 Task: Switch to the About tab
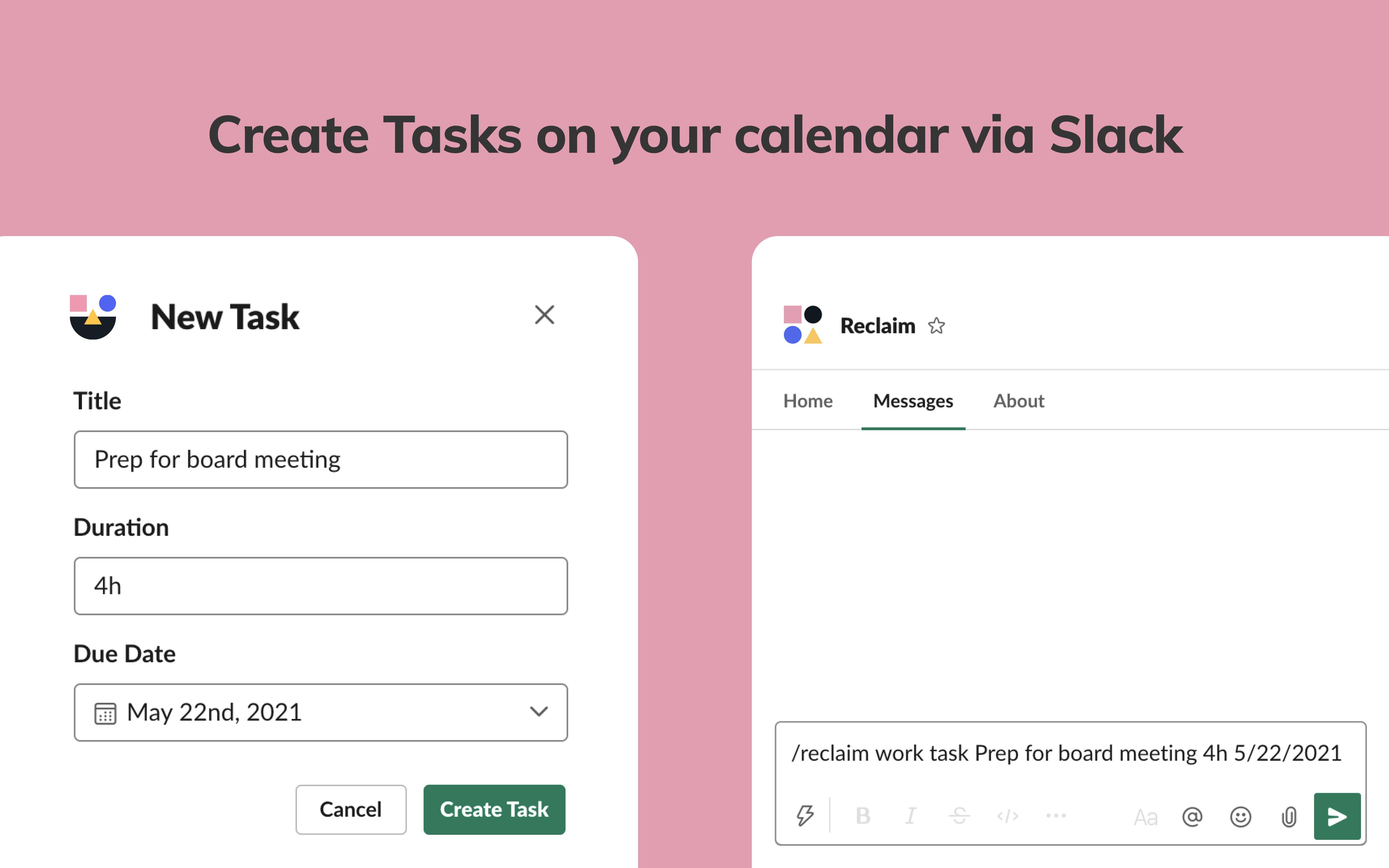click(x=1019, y=401)
